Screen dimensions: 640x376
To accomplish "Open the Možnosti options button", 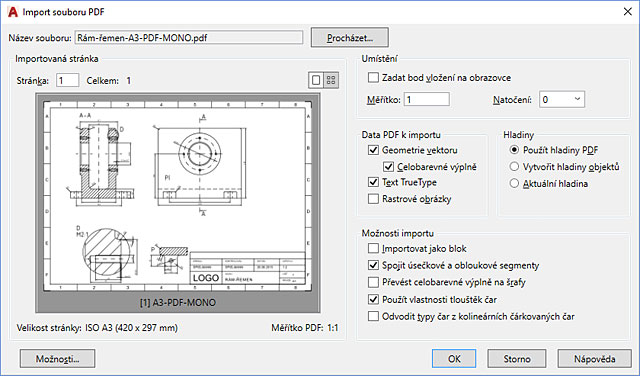I will pos(58,358).
